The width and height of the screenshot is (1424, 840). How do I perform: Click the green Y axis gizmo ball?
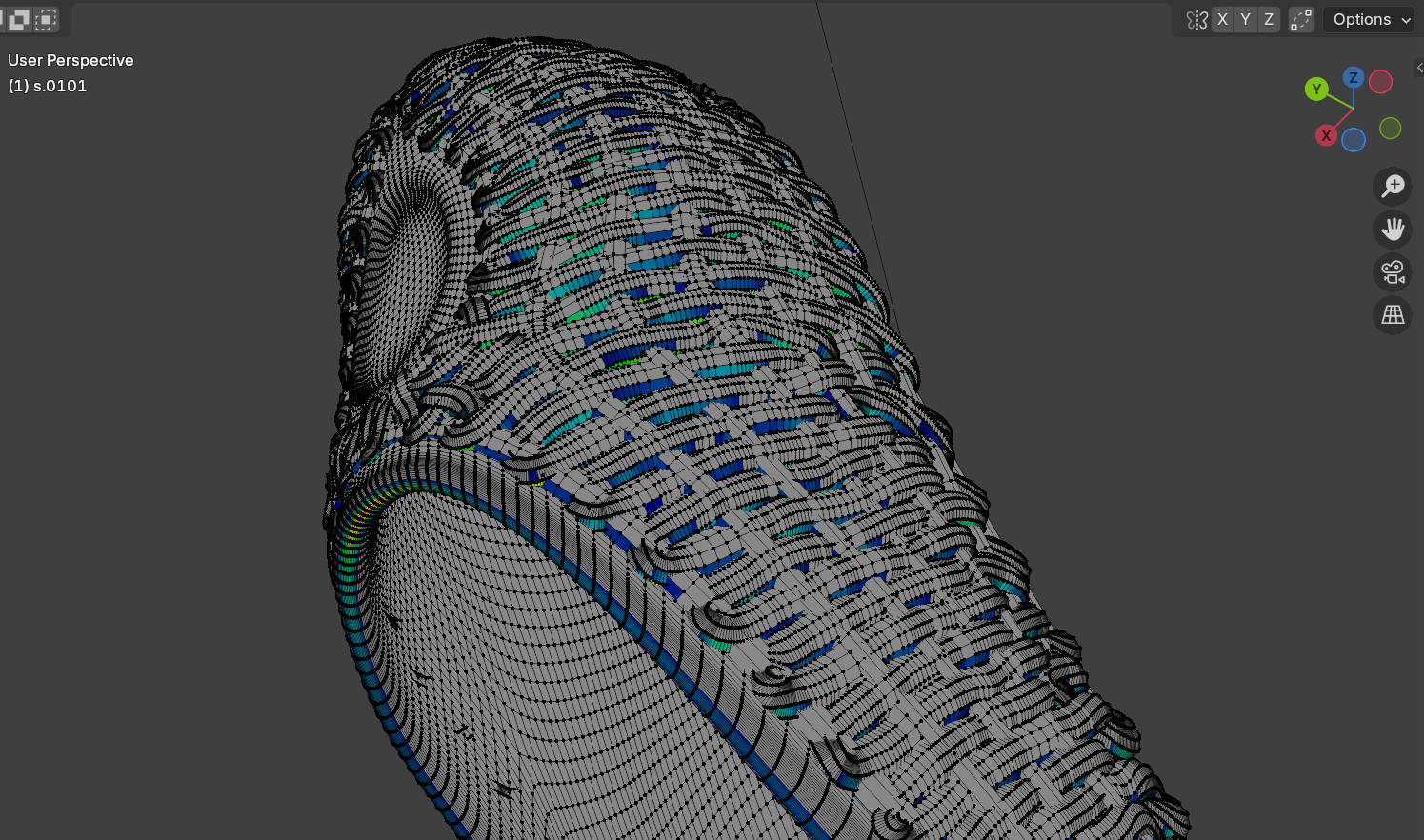pyautogui.click(x=1316, y=90)
